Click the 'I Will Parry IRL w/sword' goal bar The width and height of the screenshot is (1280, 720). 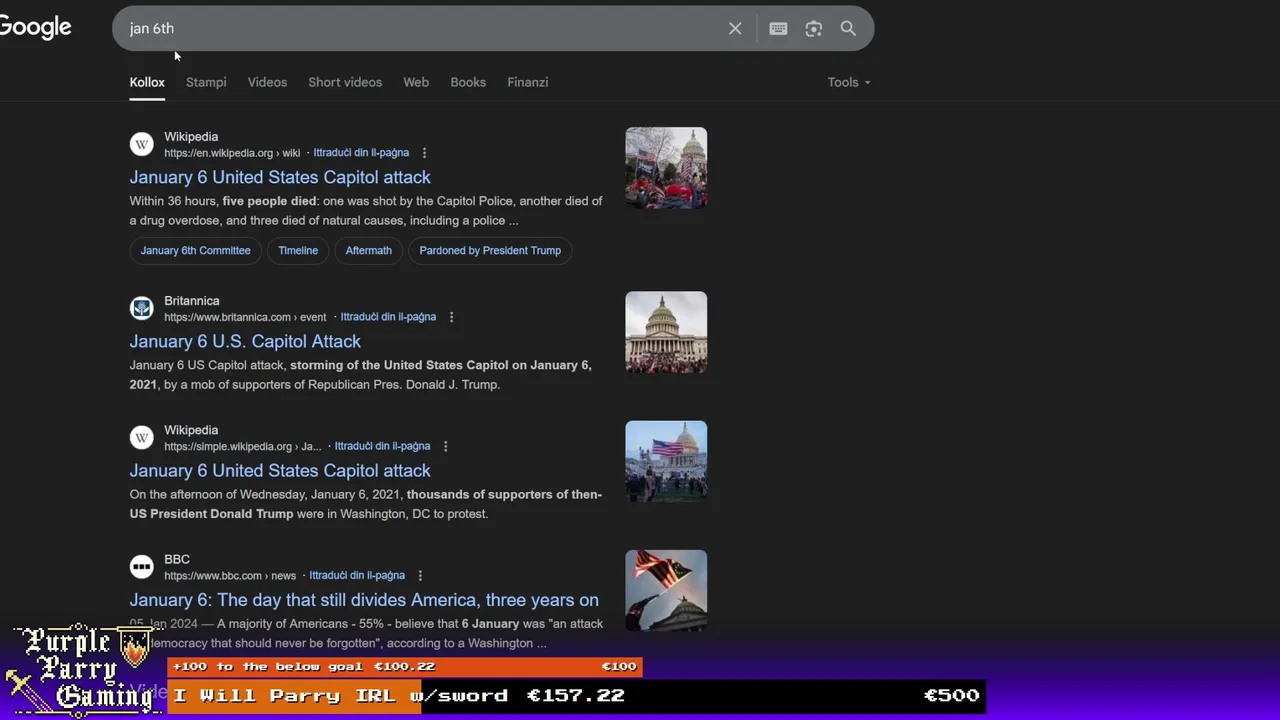(x=576, y=696)
